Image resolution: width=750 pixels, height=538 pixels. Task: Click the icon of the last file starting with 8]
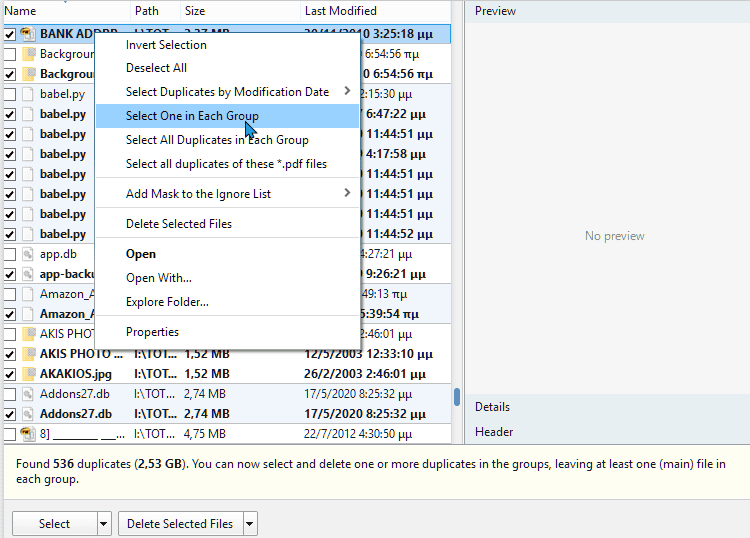[28, 434]
